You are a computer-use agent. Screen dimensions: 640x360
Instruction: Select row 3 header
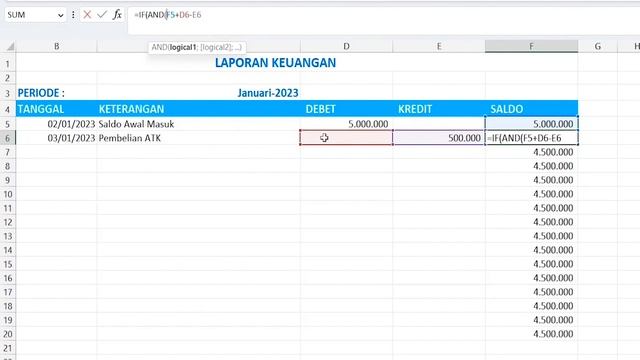pos(8,93)
